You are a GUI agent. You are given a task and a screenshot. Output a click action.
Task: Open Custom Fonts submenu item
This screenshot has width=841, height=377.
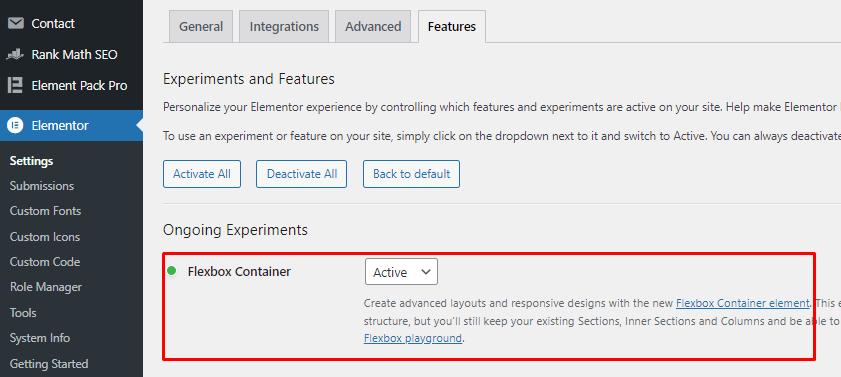[x=46, y=211]
